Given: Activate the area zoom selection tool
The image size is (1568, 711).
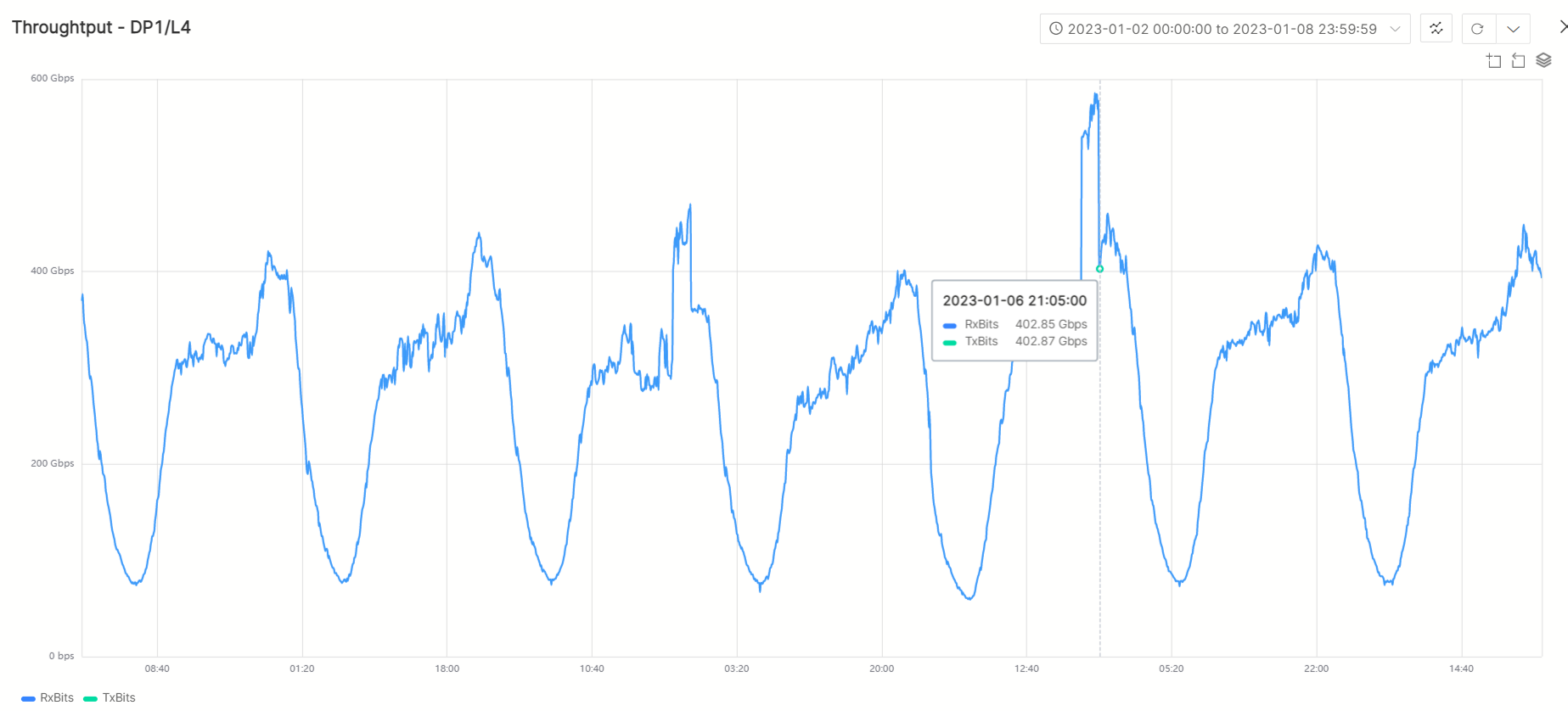Looking at the screenshot, I should point(1494,60).
